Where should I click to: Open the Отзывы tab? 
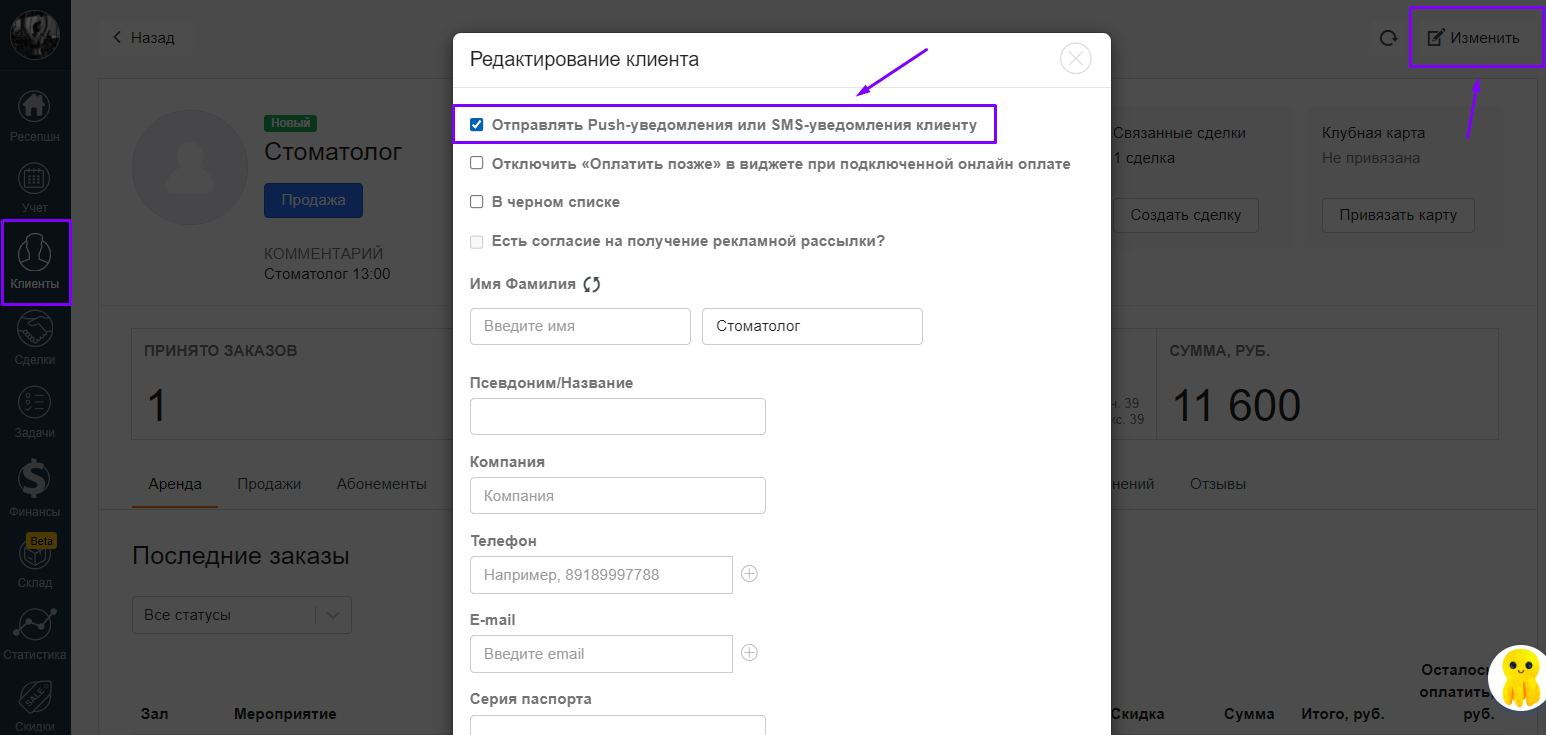click(1217, 484)
